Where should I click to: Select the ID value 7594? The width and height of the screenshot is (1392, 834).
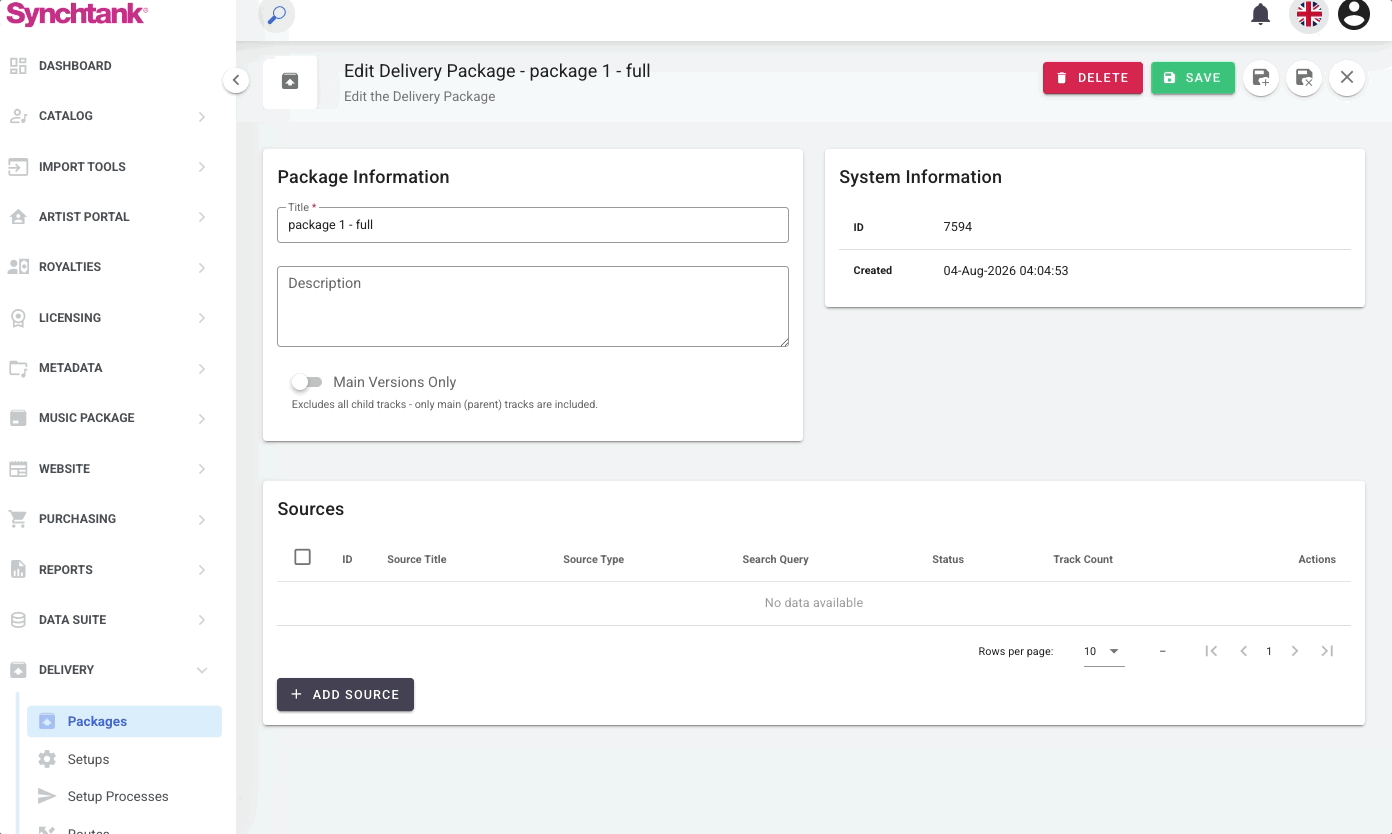[x=958, y=227]
